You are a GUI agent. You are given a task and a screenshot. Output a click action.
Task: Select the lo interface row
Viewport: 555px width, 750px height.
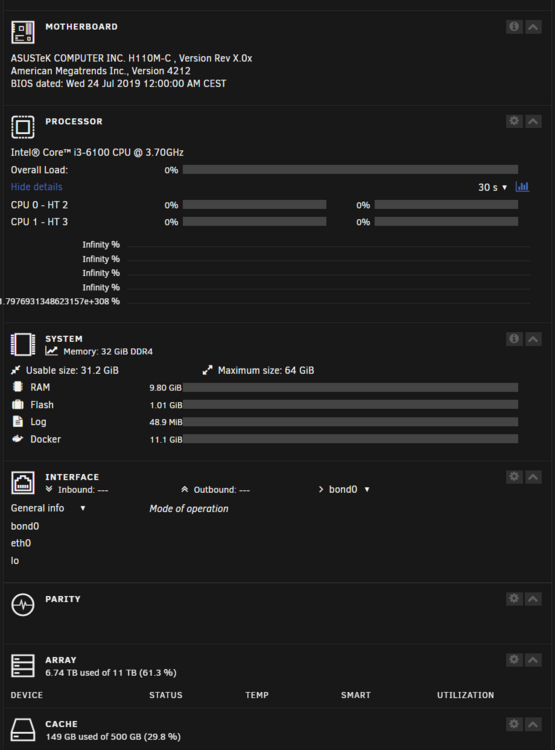15,561
